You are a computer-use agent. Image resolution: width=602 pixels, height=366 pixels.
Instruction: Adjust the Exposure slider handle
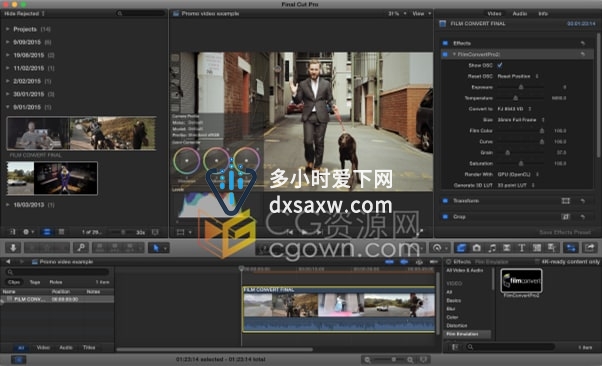click(521, 87)
